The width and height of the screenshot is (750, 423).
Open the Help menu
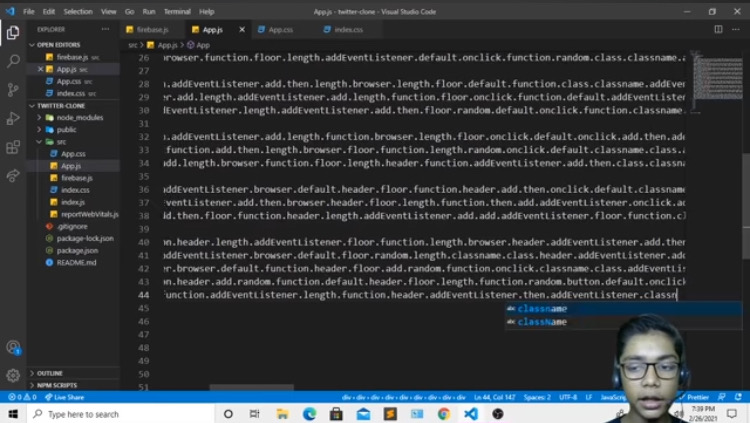coord(207,11)
